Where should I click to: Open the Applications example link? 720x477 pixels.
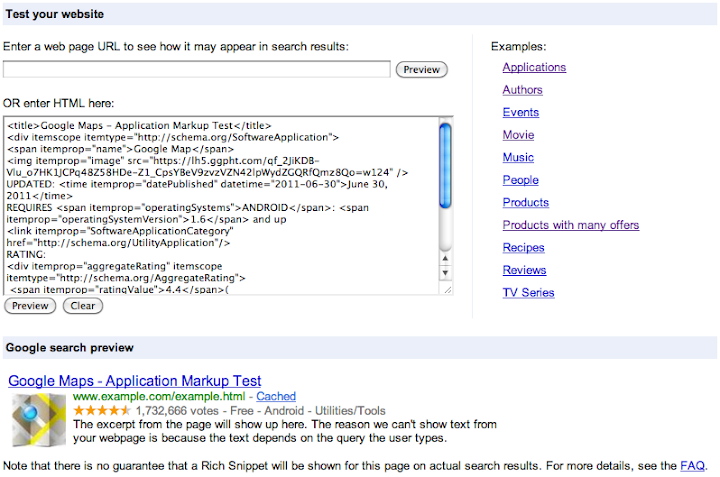point(534,68)
